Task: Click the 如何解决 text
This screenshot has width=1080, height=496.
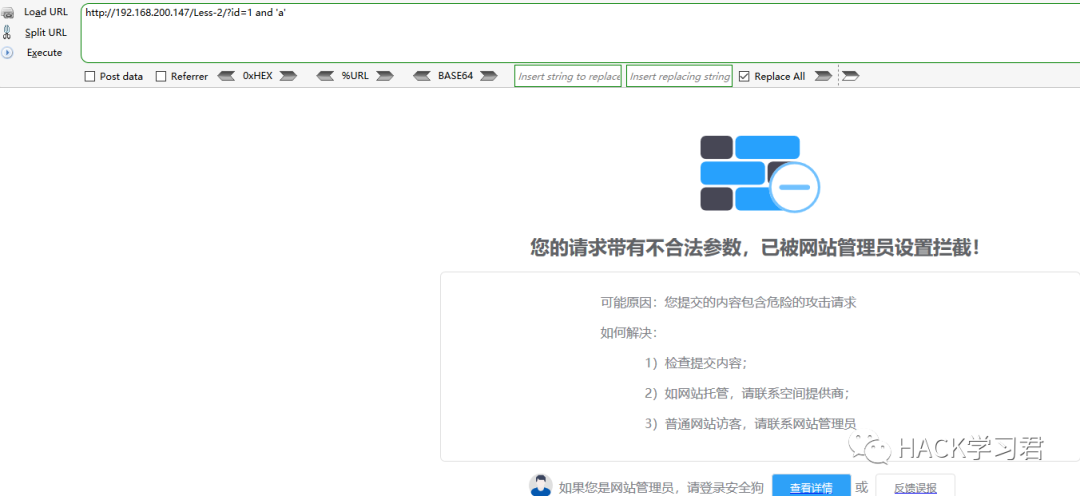Action: pyautogui.click(x=629, y=333)
